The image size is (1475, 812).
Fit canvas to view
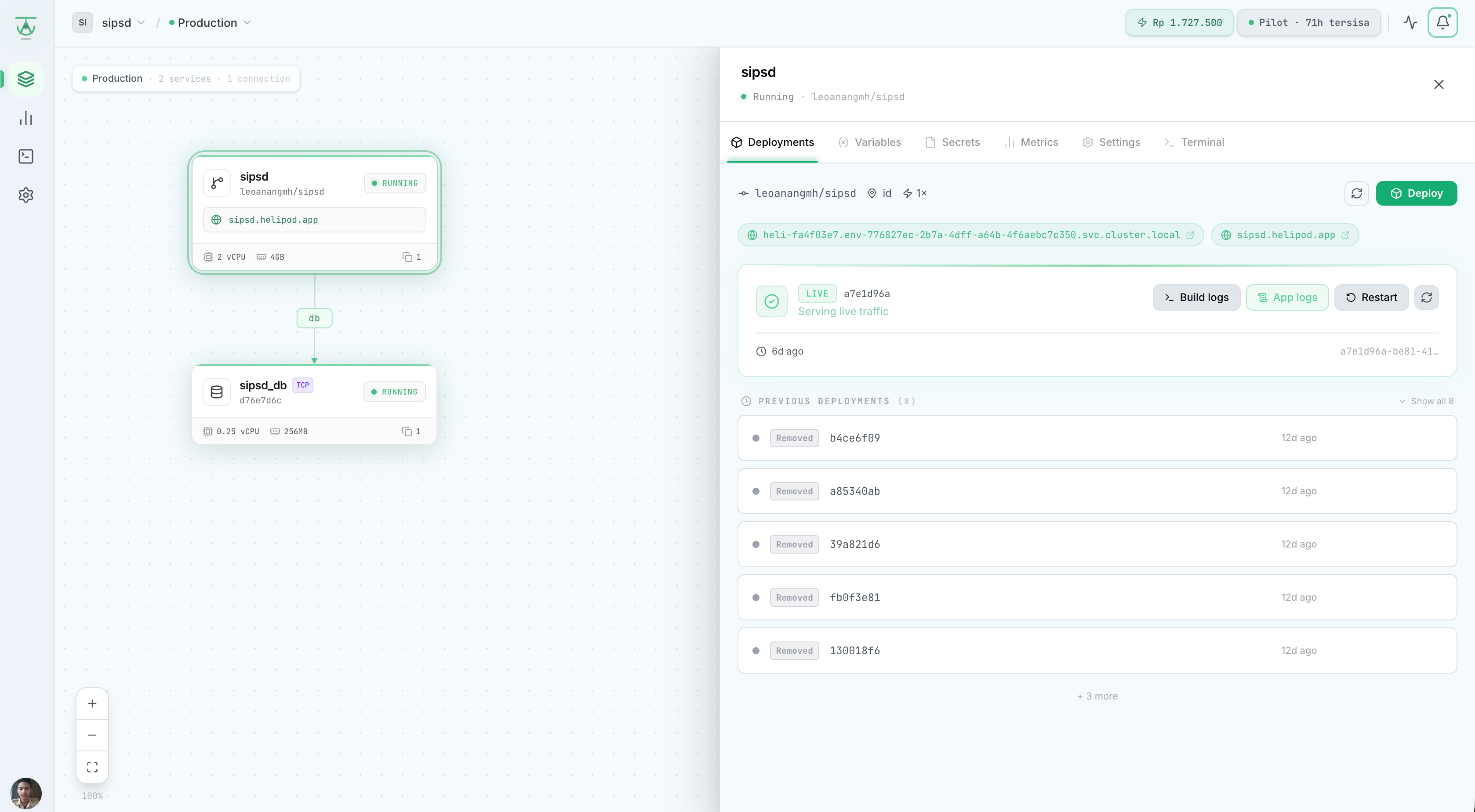(92, 767)
